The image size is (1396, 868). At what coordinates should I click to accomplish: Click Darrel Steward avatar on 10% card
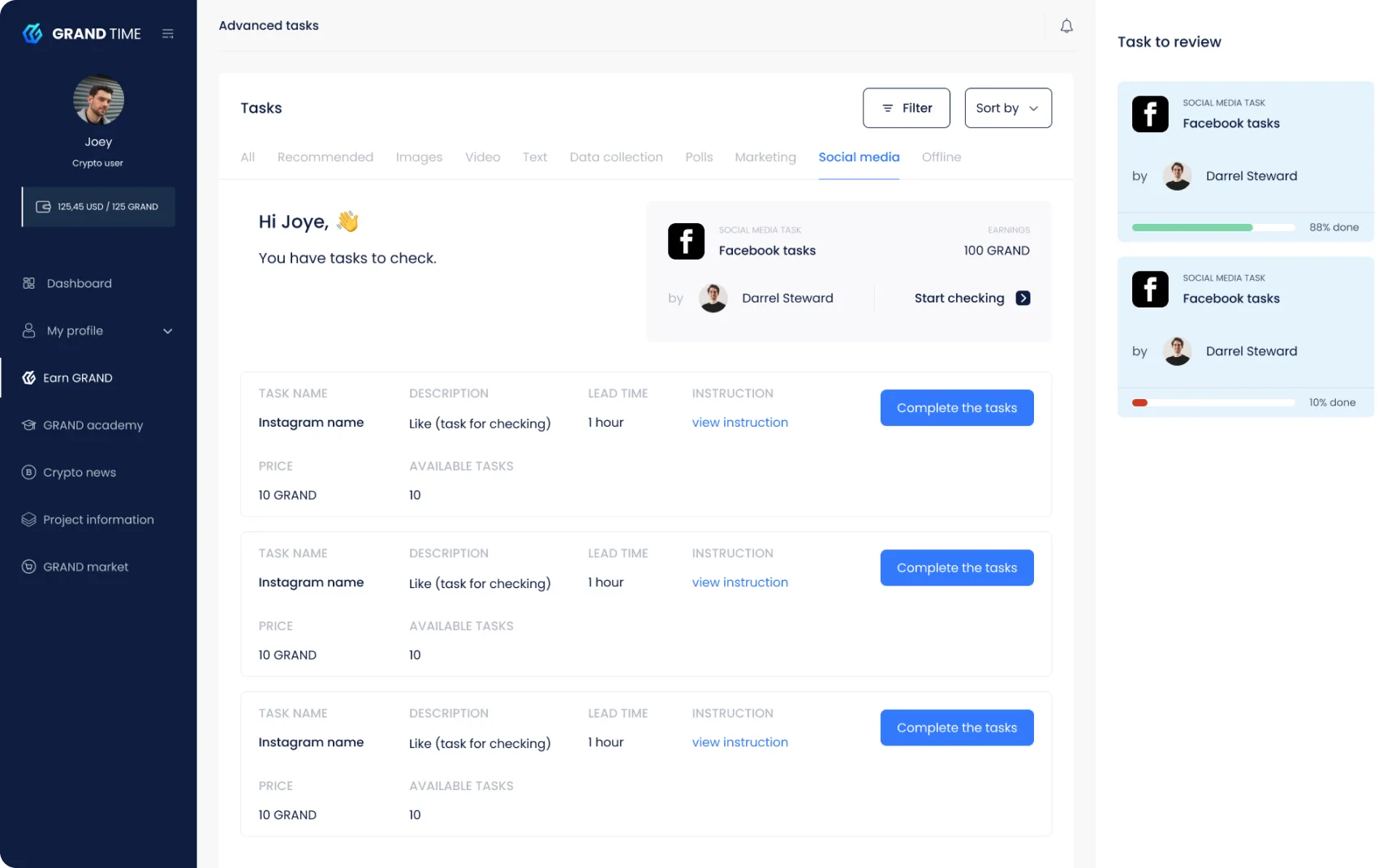(1177, 351)
